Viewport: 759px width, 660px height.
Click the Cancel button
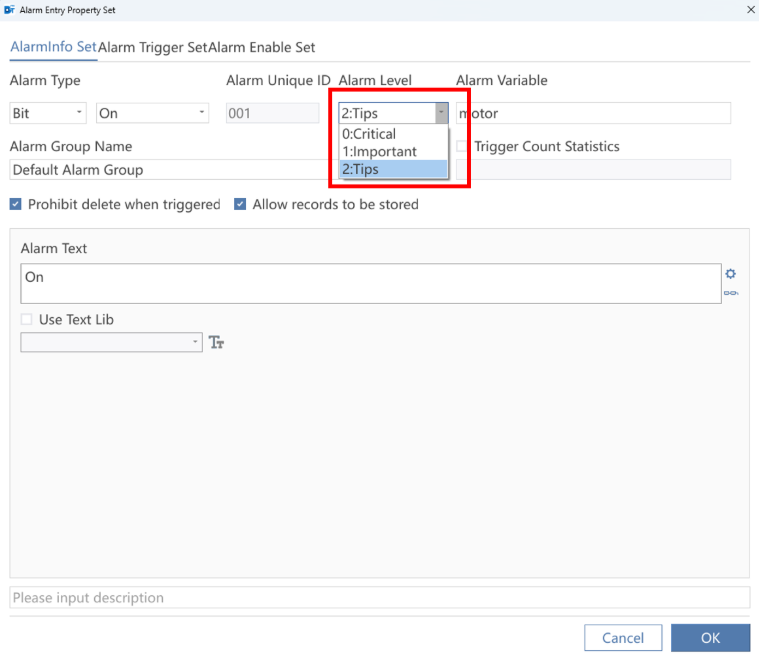click(x=623, y=638)
